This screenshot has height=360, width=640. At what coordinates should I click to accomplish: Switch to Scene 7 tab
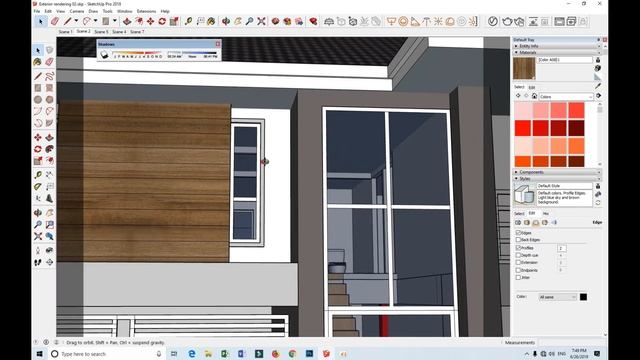click(x=137, y=31)
